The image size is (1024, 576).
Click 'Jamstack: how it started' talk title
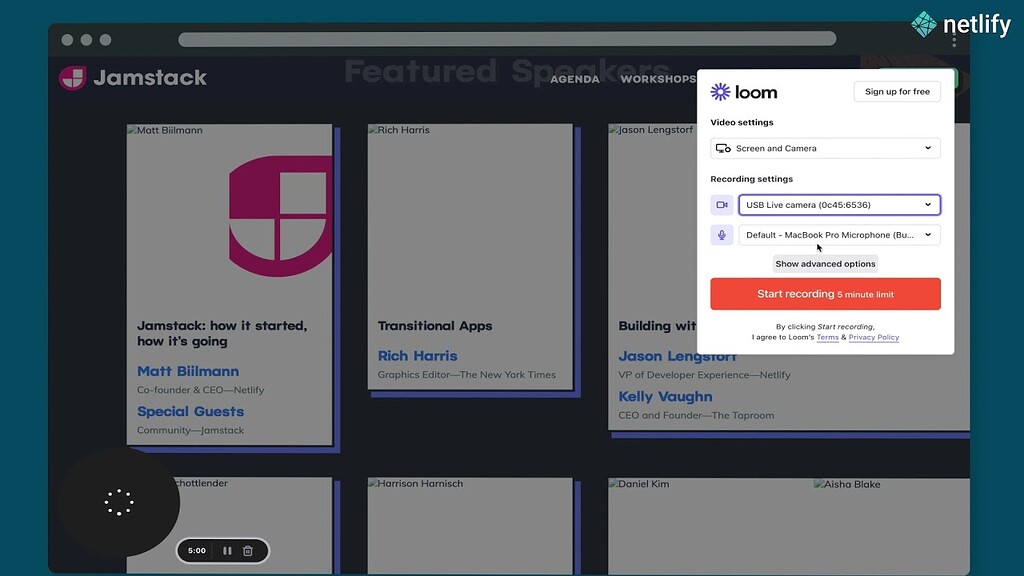pyautogui.click(x=222, y=333)
